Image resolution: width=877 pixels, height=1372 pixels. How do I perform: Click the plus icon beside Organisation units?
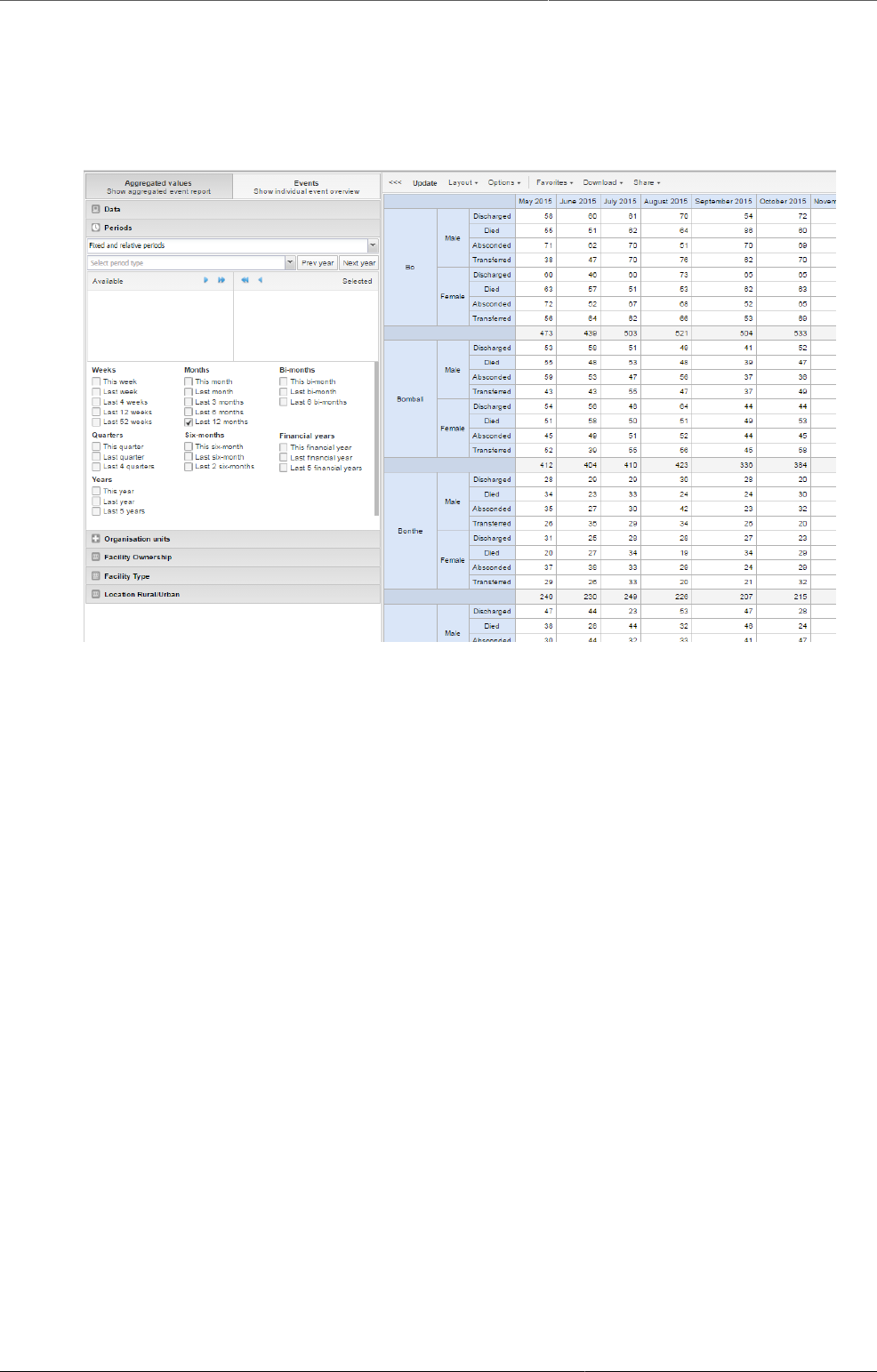tap(96, 539)
